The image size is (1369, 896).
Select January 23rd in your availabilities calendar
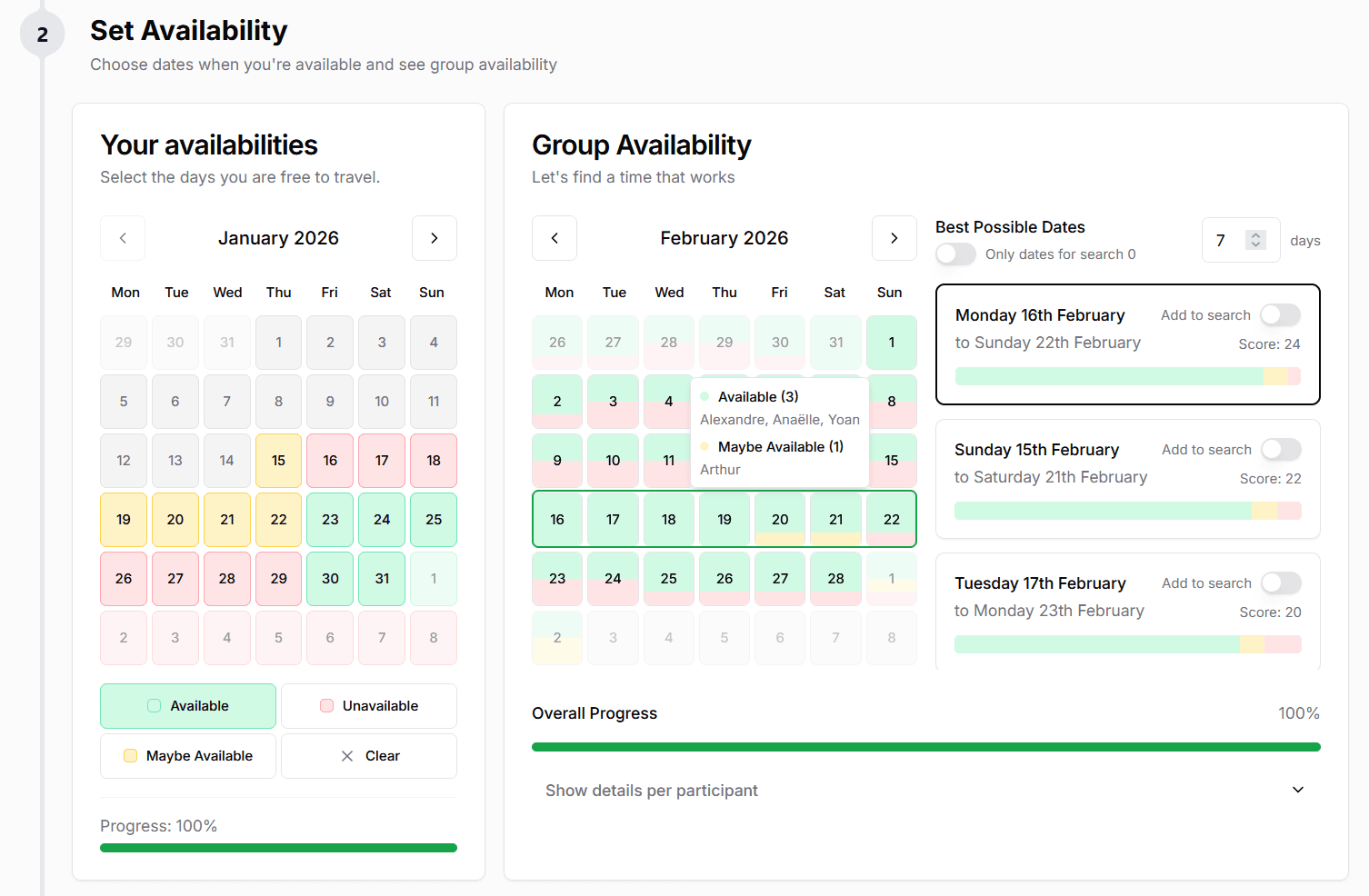(x=330, y=519)
